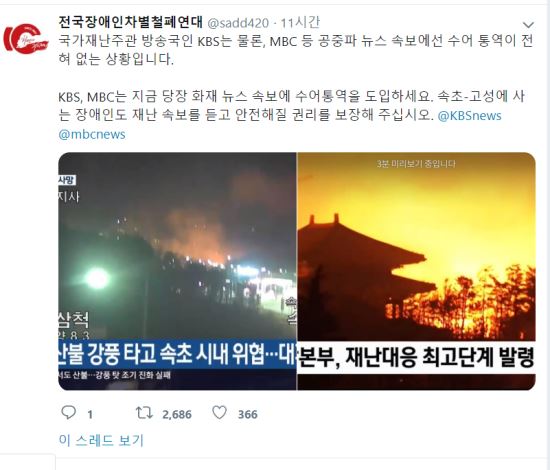
Task: Click the white headline banner in right image
Action: pos(416,357)
